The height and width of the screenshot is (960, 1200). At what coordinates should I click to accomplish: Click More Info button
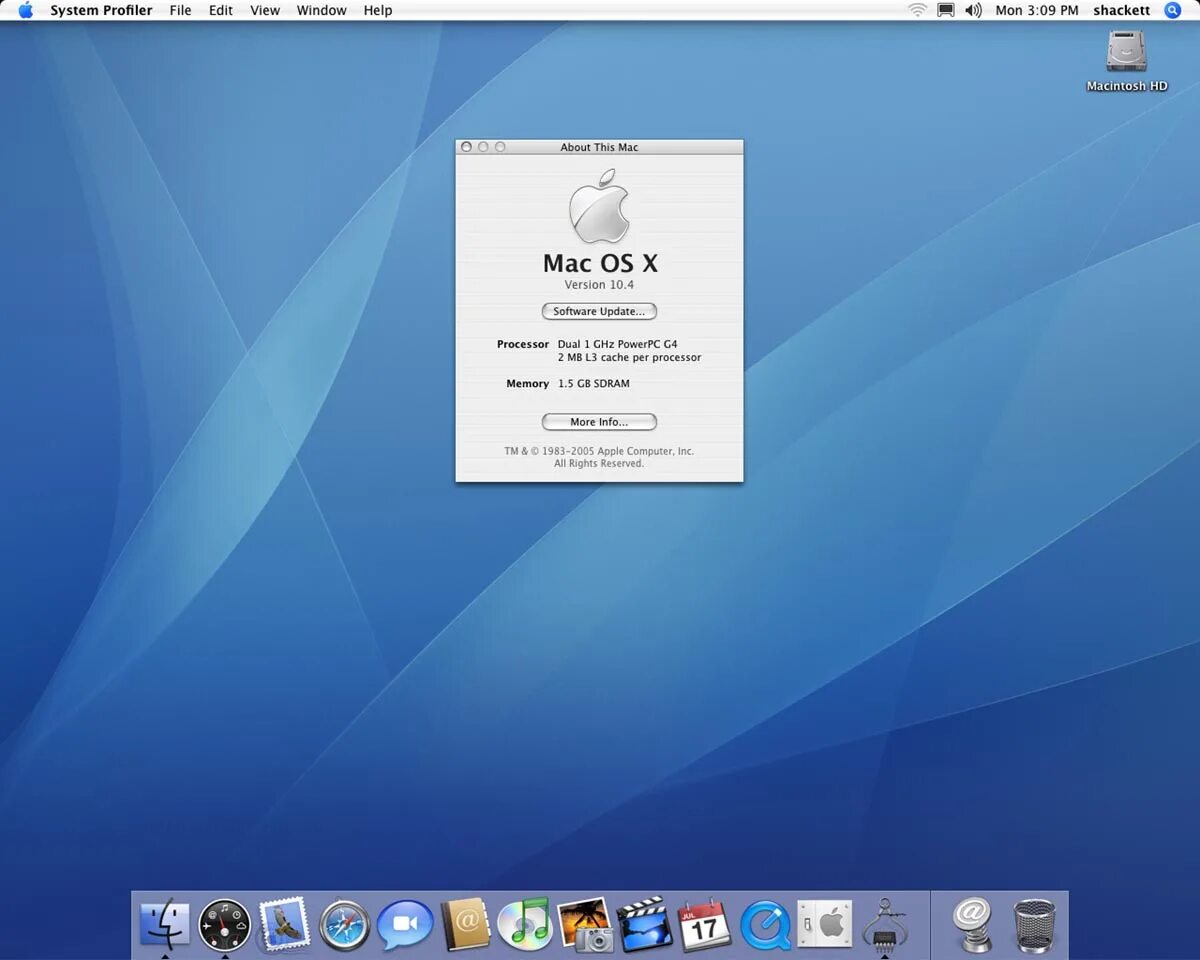click(599, 422)
